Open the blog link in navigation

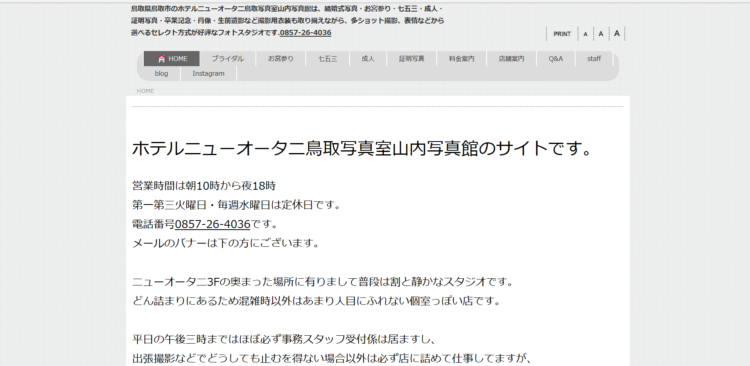(x=161, y=74)
